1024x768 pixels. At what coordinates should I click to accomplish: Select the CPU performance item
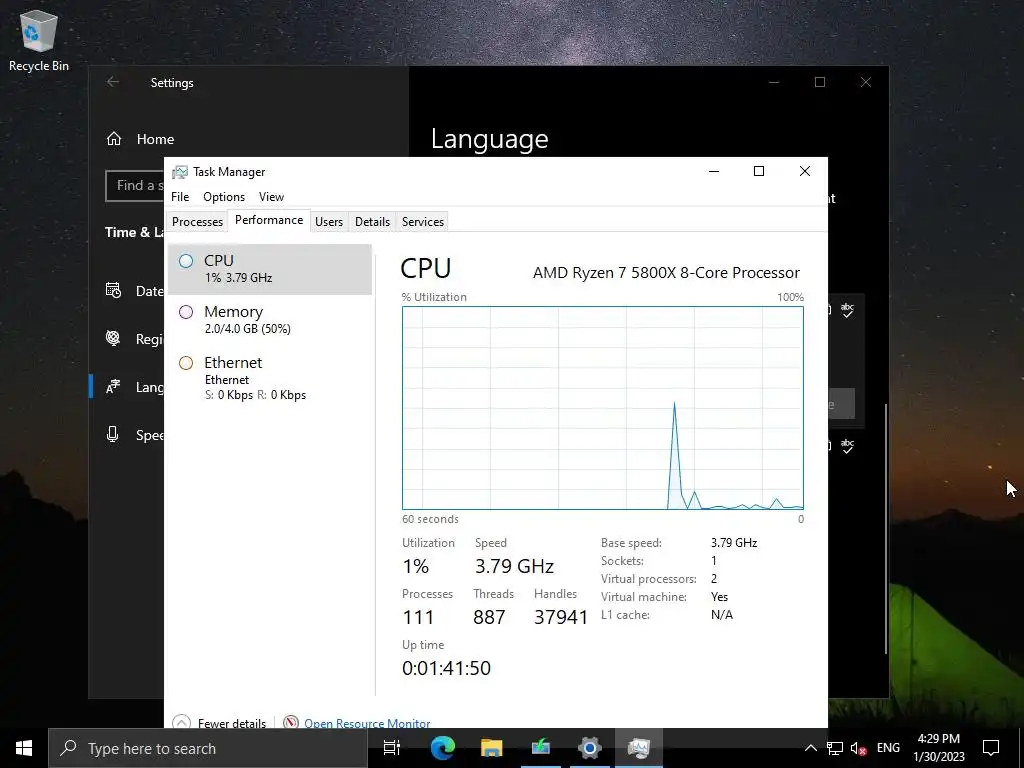click(270, 269)
